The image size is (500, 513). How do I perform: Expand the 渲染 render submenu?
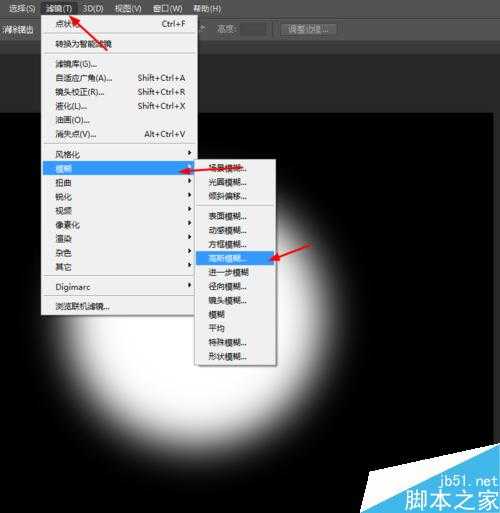(x=119, y=238)
